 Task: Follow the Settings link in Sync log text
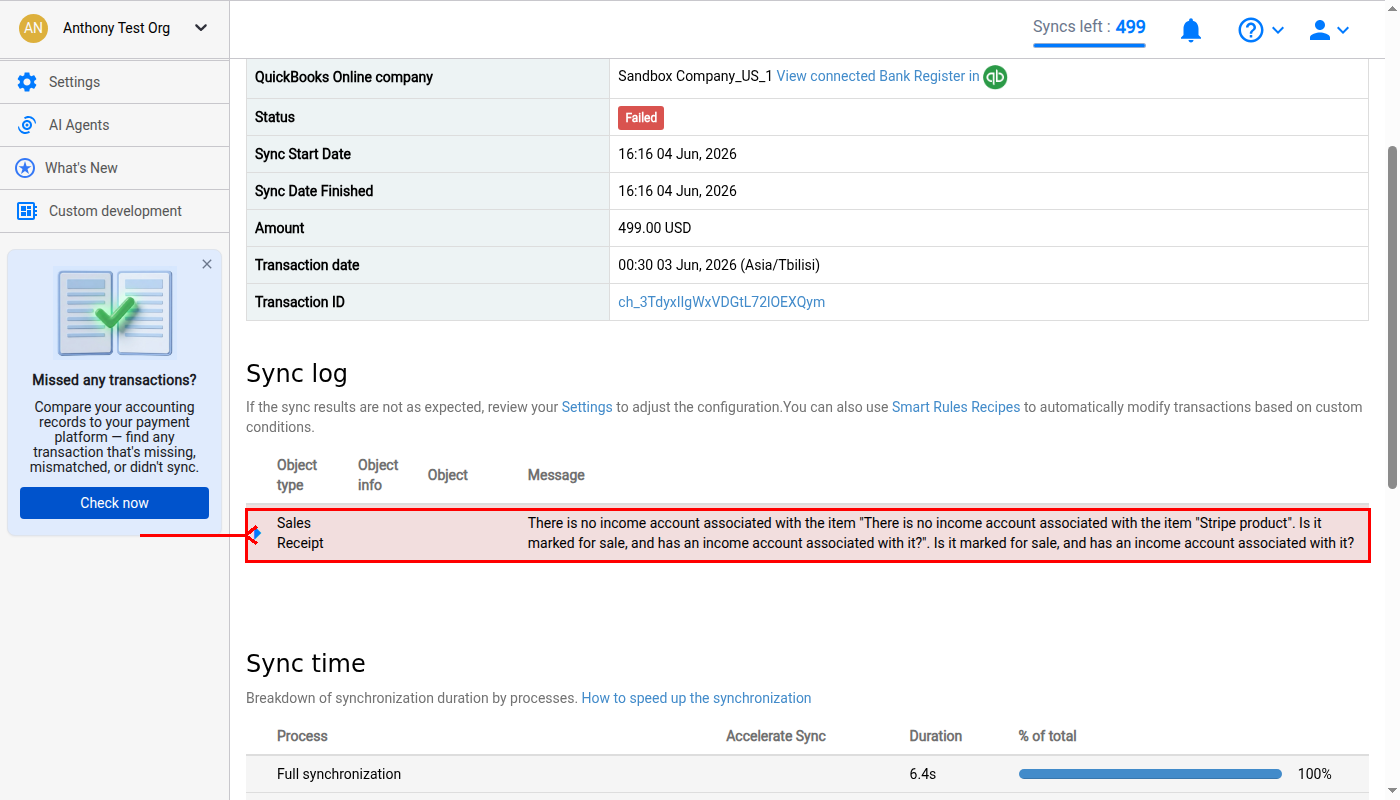[x=587, y=407]
